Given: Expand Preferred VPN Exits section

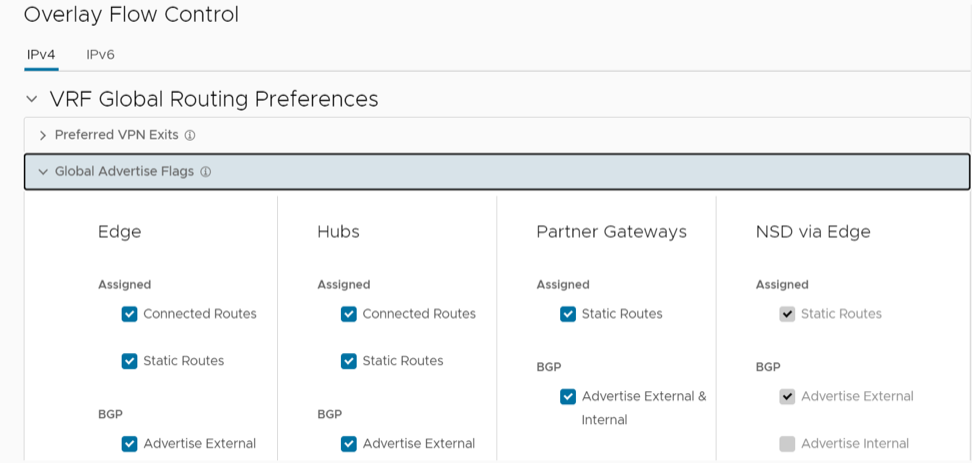Looking at the screenshot, I should 43,135.
